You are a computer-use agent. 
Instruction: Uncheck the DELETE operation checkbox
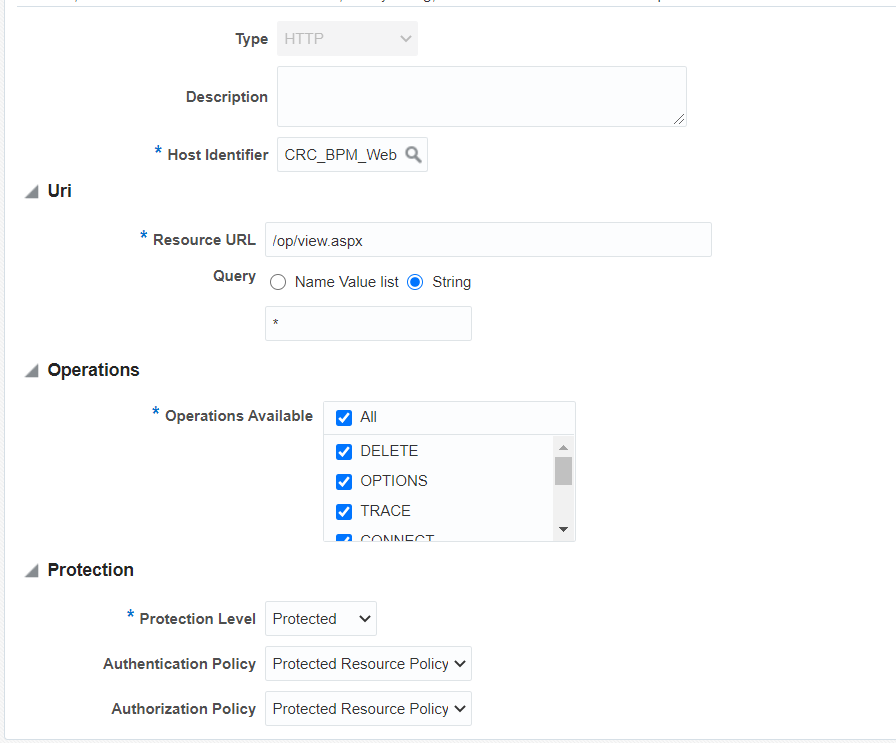tap(344, 452)
